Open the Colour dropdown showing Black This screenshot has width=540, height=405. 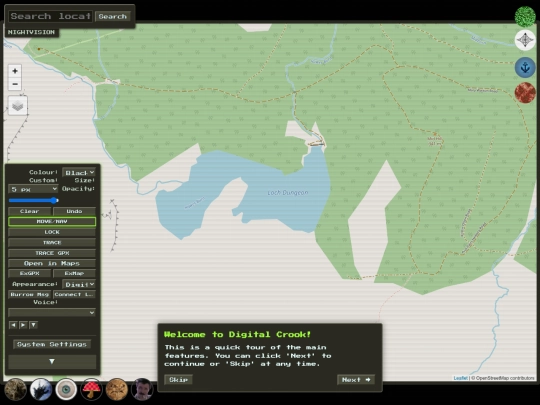[79, 172]
